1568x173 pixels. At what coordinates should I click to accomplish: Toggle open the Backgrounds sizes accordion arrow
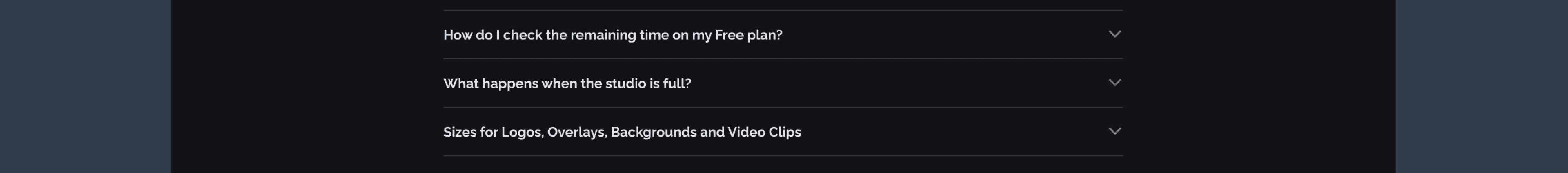[1114, 132]
